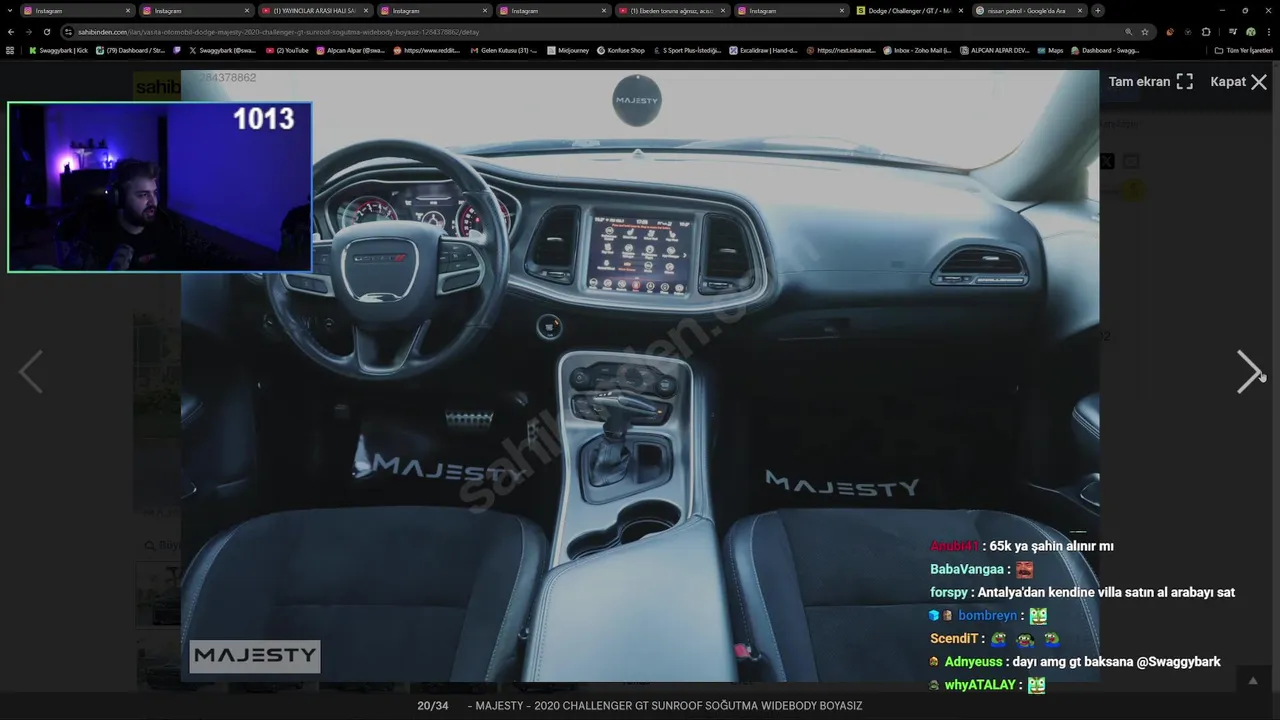Open the S Sport Plus bookmark
The image size is (1280, 720).
[x=687, y=50]
